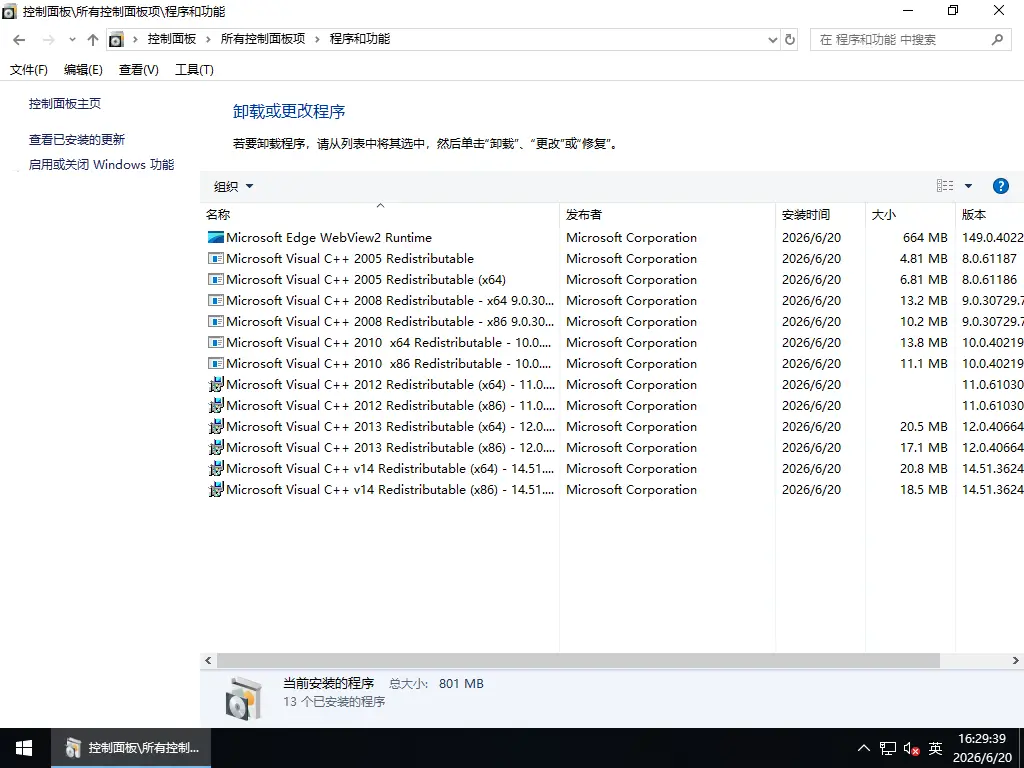Click the Visual C++ 2008 x86 entry icon
The image size is (1024, 768).
coord(216,321)
